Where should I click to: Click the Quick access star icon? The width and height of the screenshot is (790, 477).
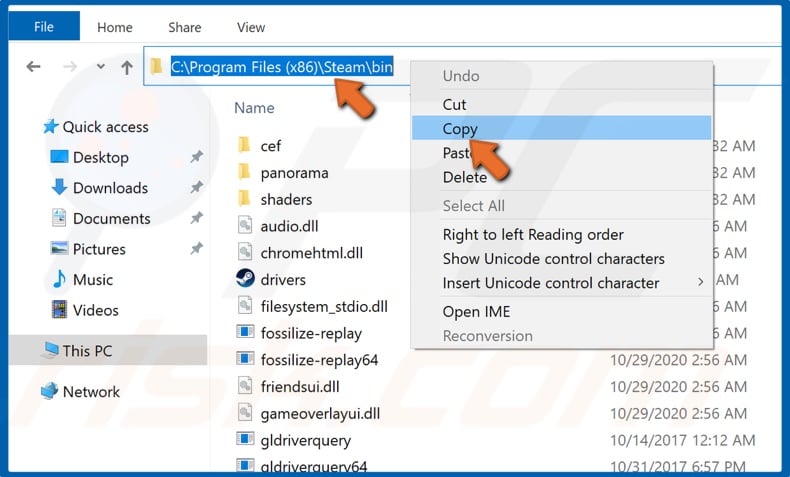(x=50, y=126)
